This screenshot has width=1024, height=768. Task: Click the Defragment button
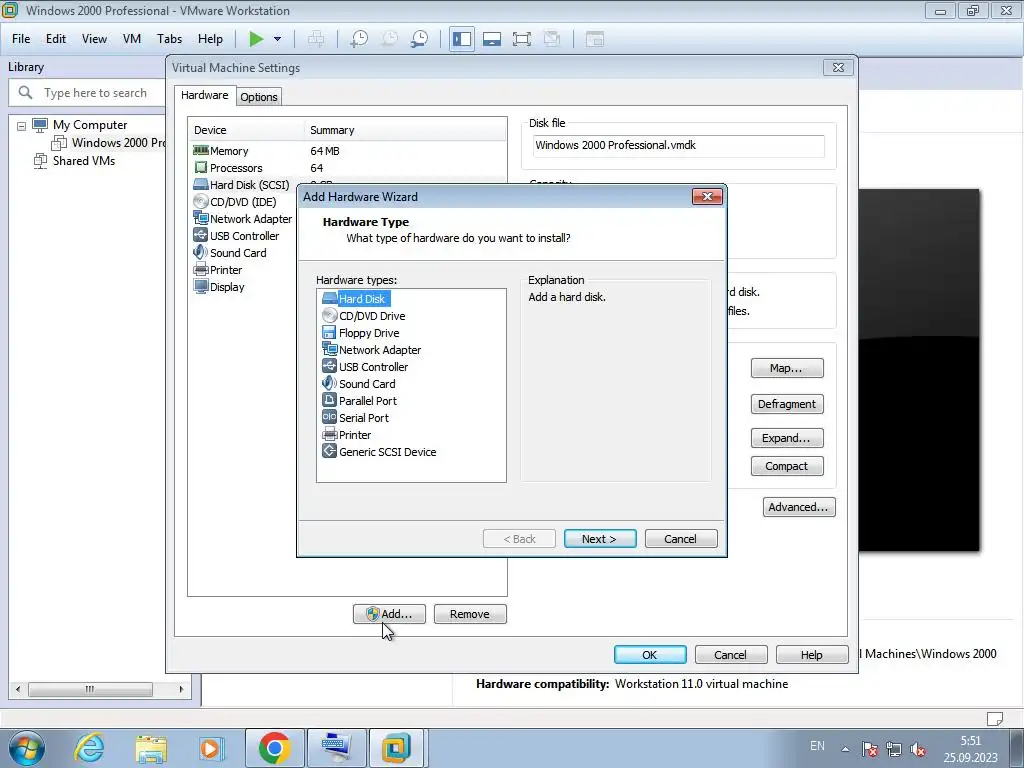point(787,404)
